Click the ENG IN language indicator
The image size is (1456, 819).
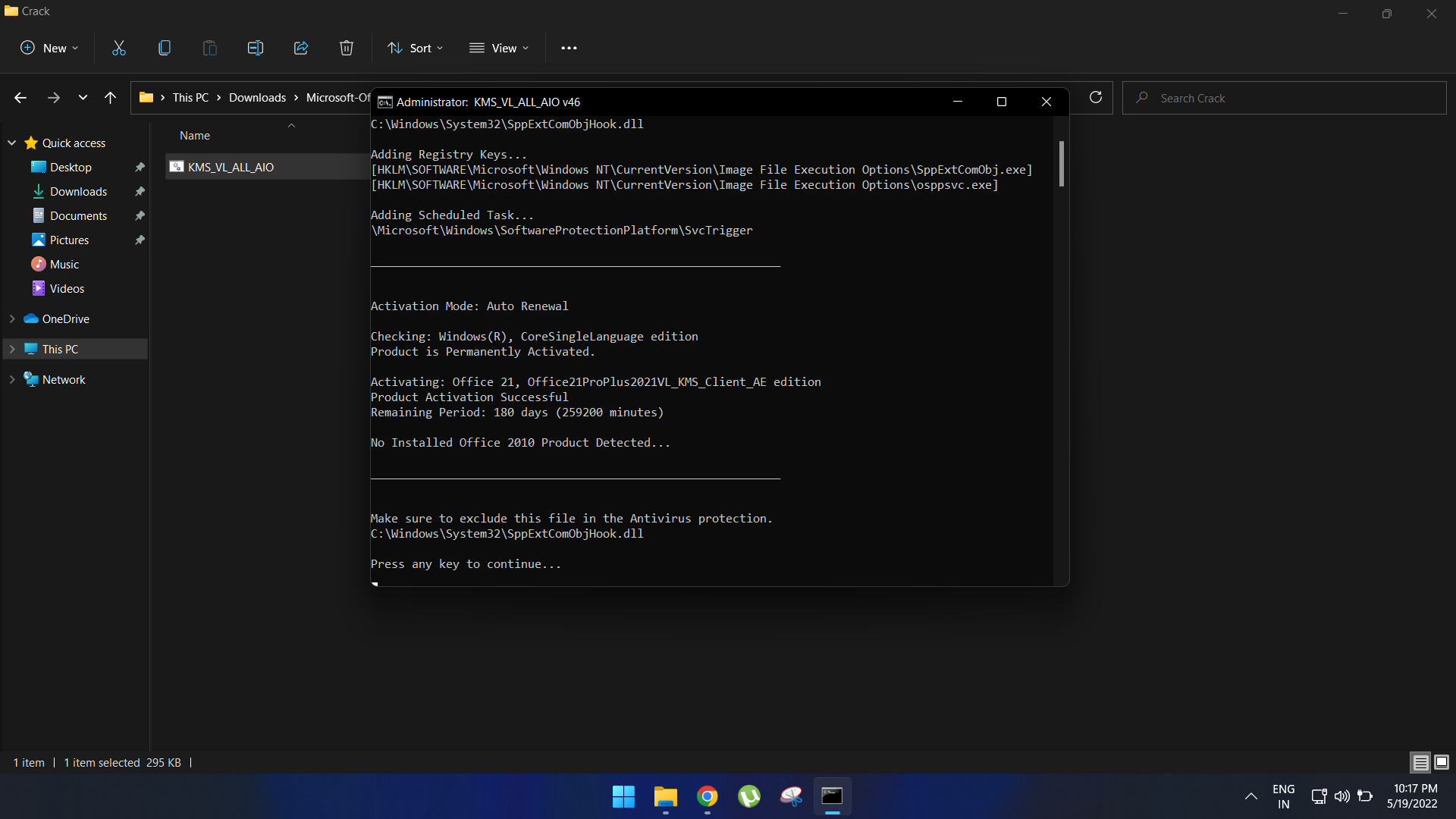tap(1283, 796)
